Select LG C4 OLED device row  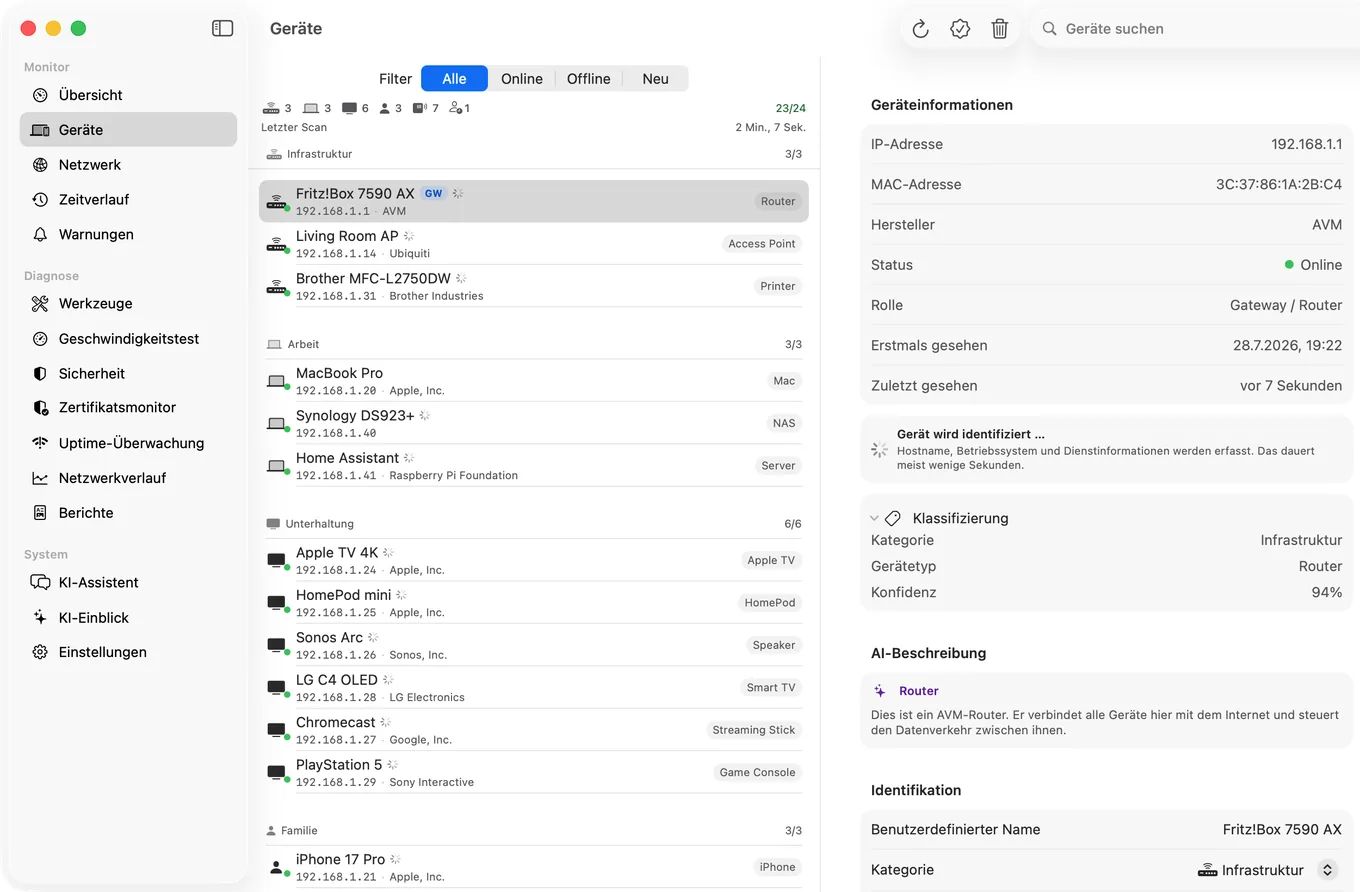[x=534, y=688]
